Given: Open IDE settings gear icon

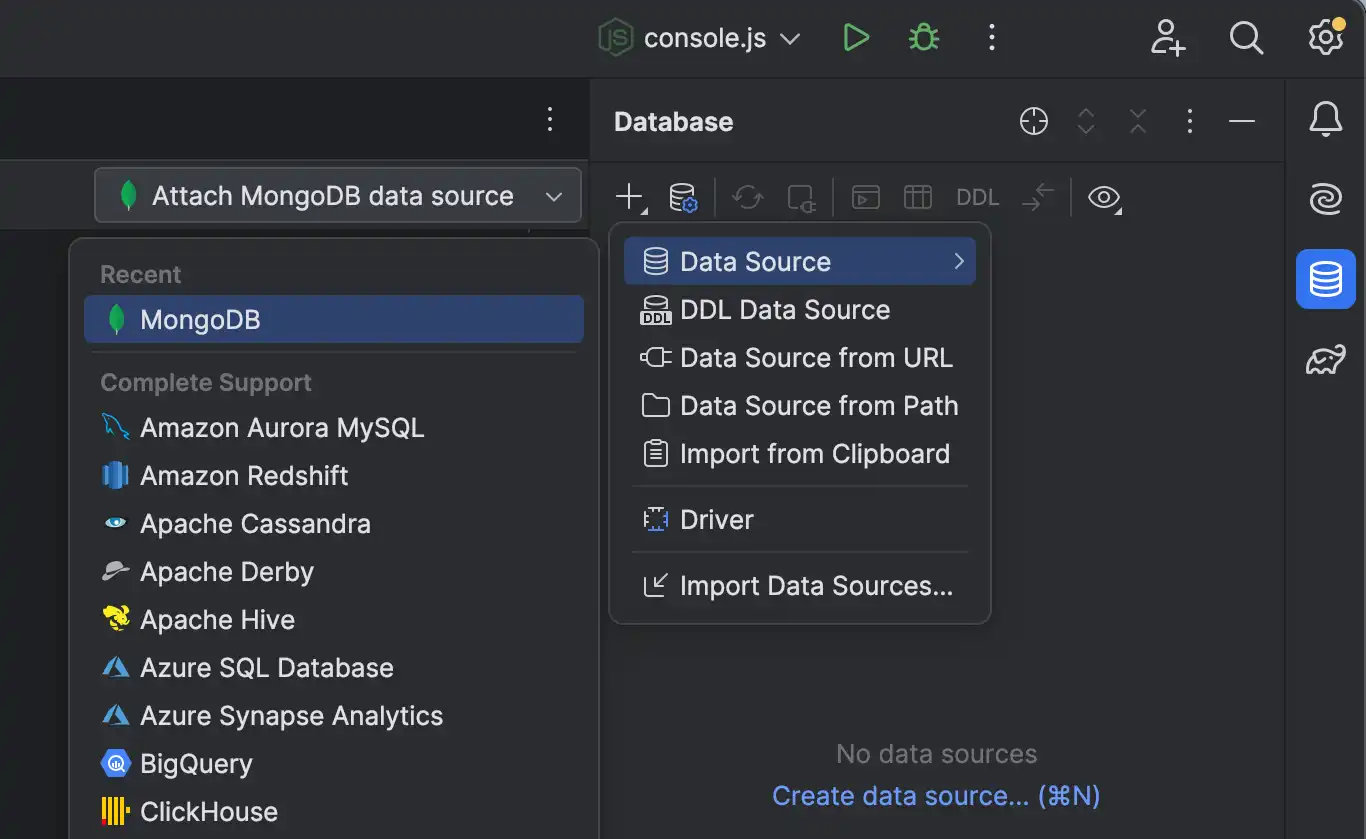Looking at the screenshot, I should coord(1326,37).
